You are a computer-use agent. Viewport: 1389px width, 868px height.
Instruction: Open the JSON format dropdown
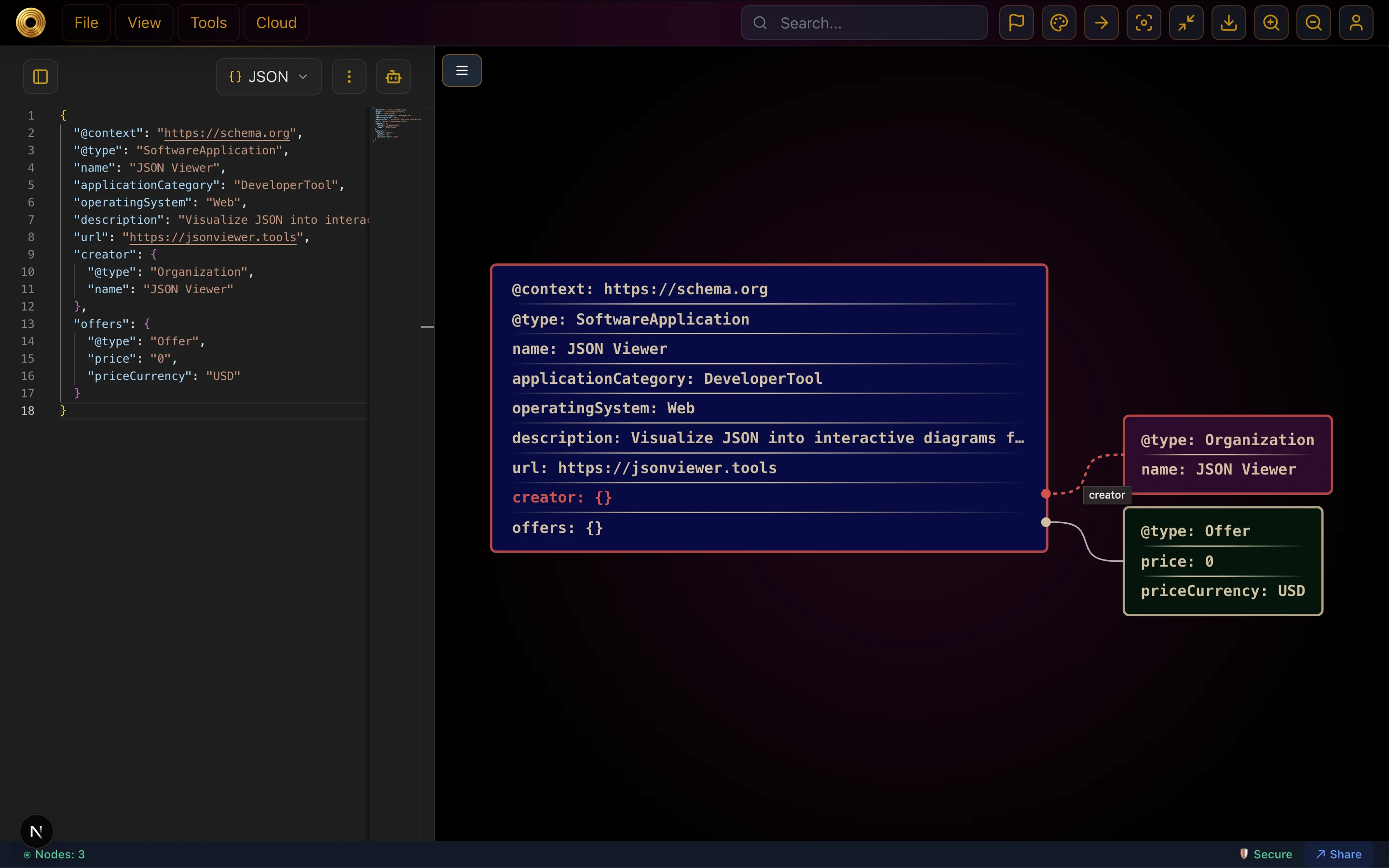(x=268, y=76)
